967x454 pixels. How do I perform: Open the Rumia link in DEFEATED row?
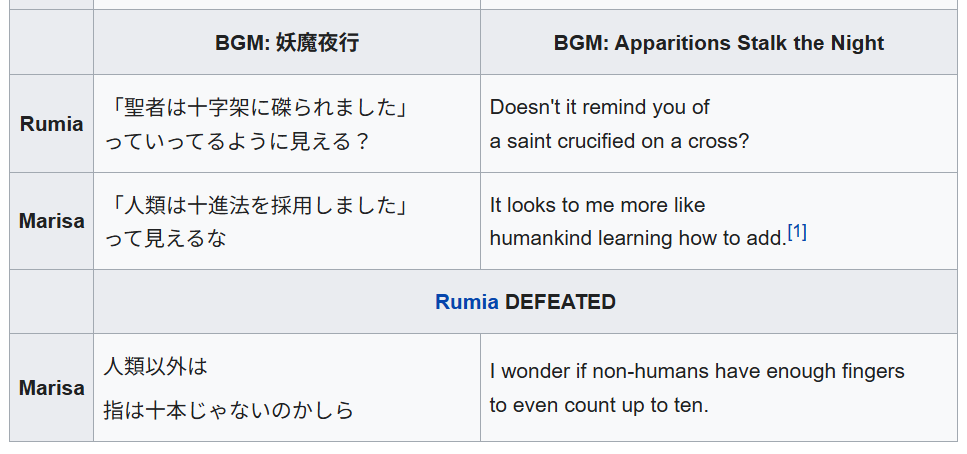click(x=467, y=302)
